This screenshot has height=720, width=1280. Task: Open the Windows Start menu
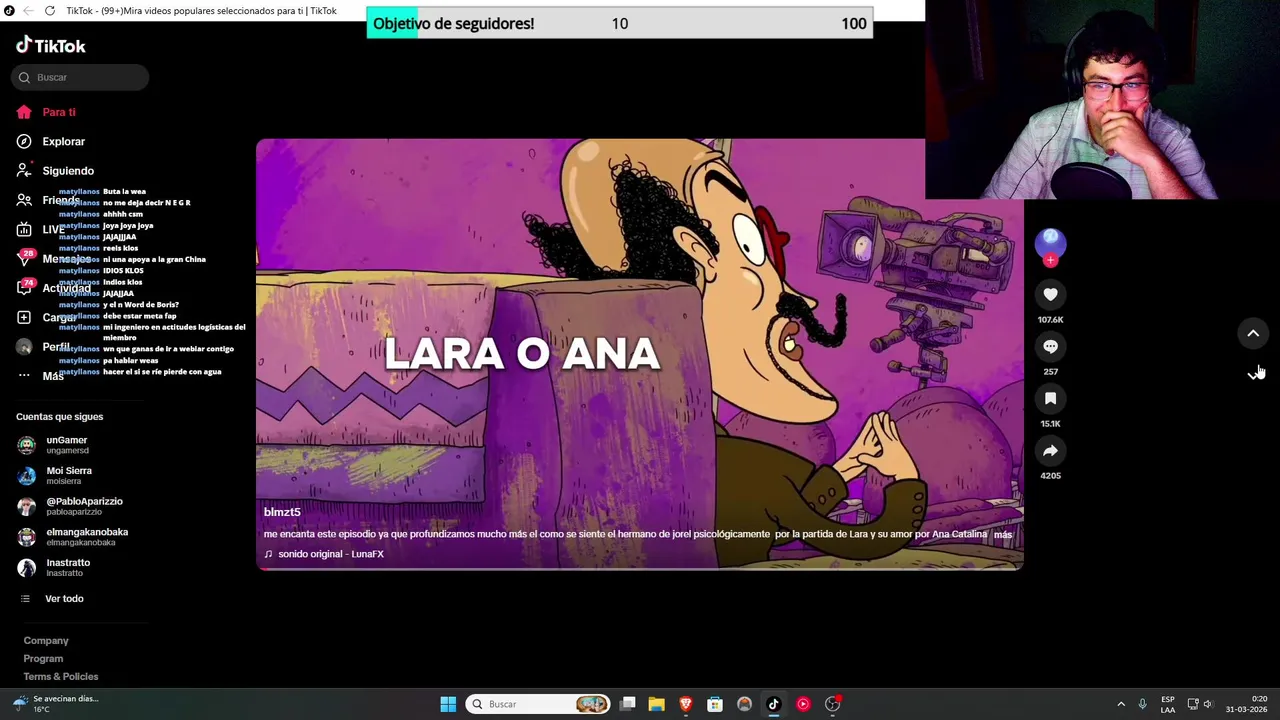(448, 704)
